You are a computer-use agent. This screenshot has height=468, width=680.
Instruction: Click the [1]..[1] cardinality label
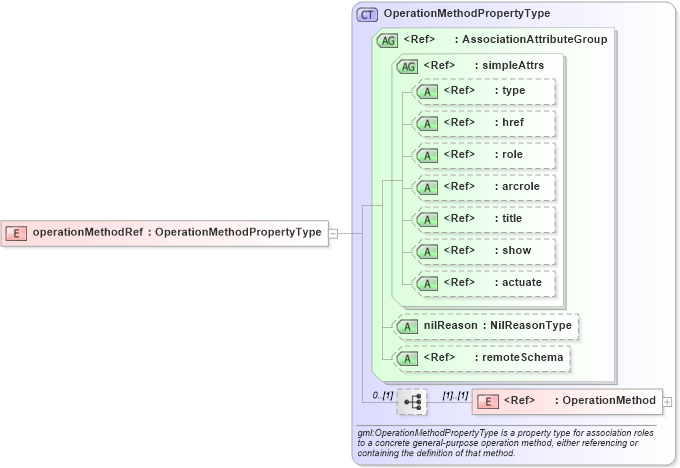[455, 396]
